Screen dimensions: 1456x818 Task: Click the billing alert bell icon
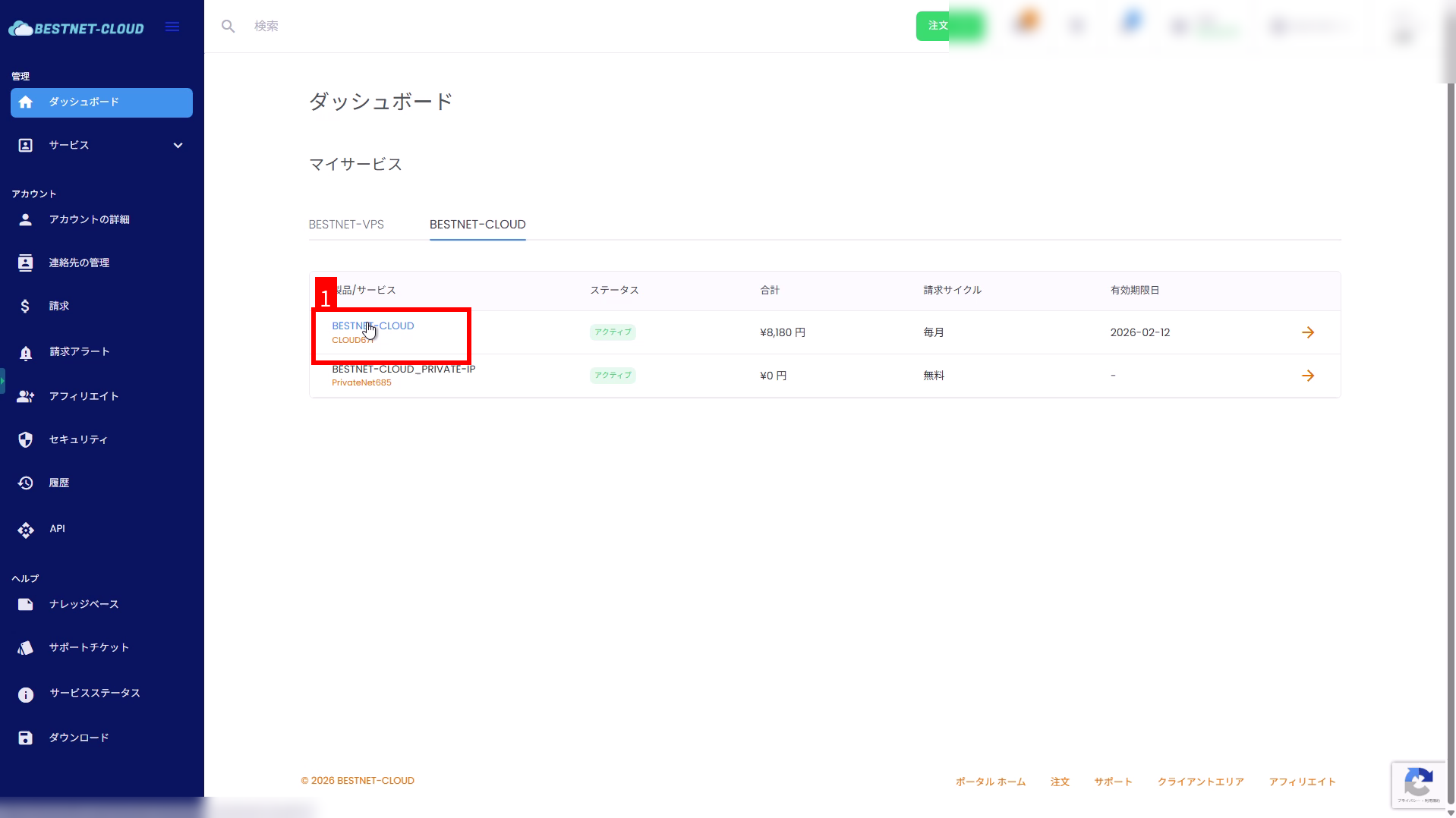[x=25, y=352]
